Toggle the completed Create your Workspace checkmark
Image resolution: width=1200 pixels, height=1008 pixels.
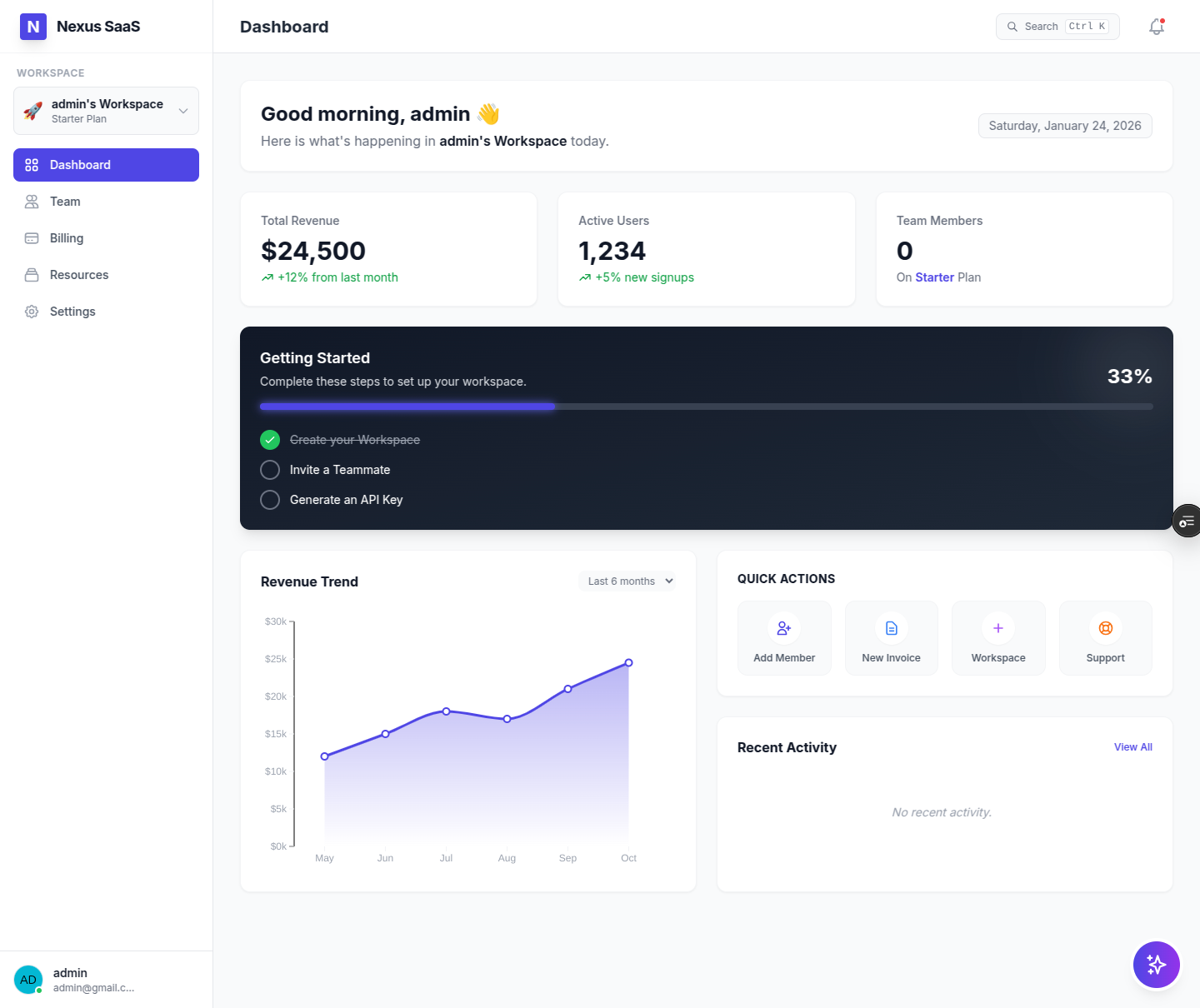(x=270, y=440)
